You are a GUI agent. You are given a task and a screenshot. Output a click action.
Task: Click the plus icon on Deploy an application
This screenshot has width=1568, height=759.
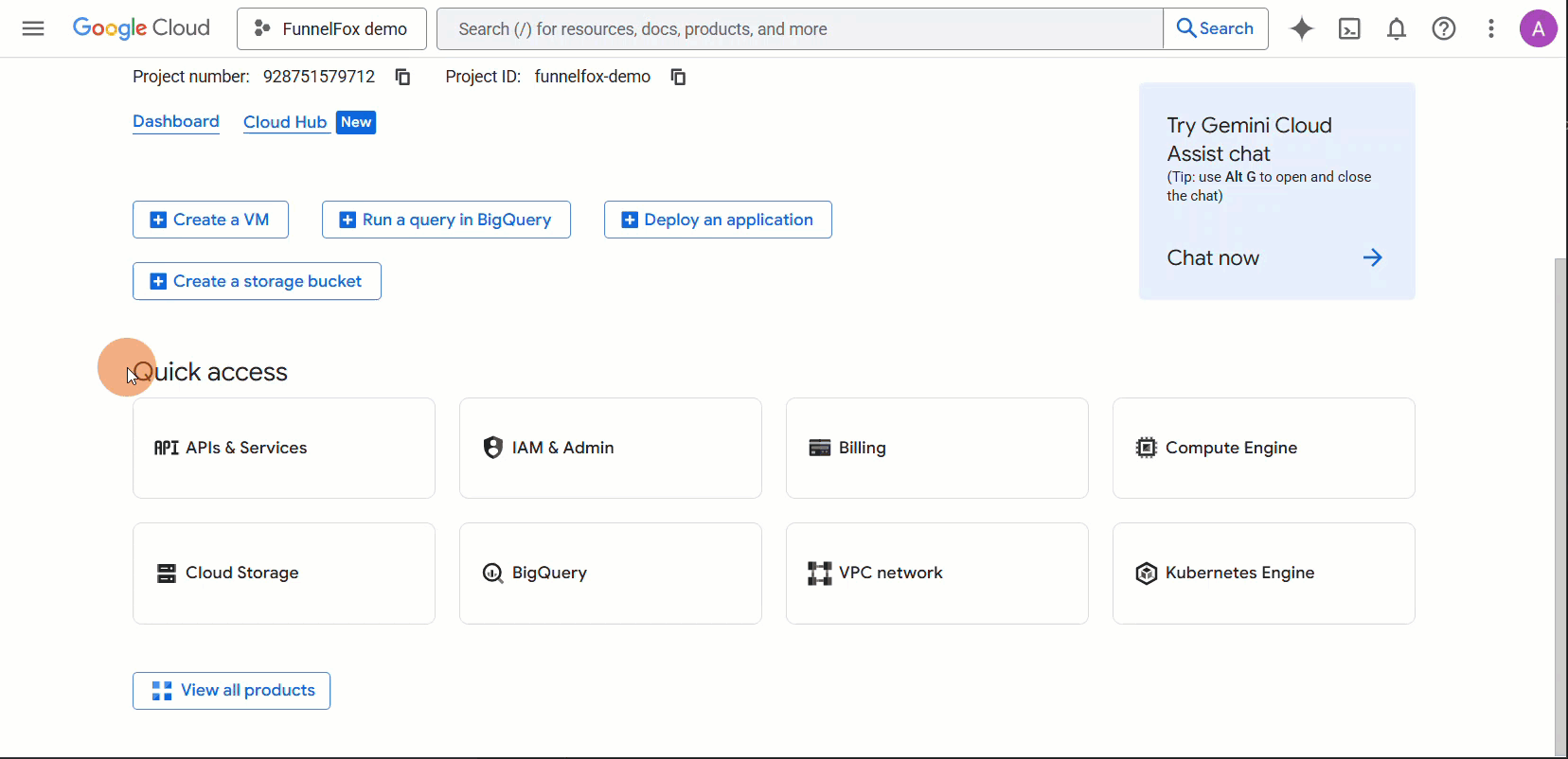tap(630, 220)
